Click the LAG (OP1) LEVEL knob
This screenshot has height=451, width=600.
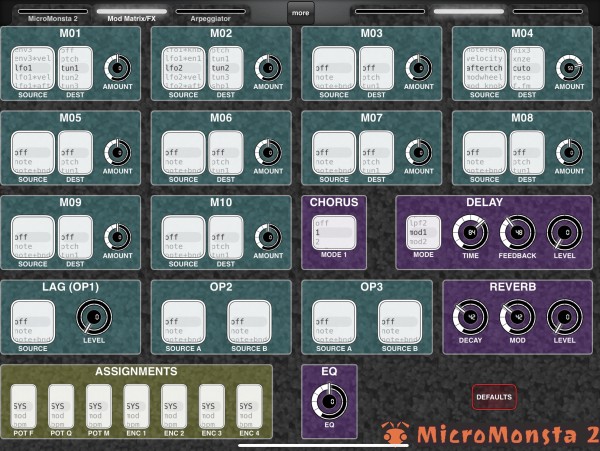tap(94, 317)
